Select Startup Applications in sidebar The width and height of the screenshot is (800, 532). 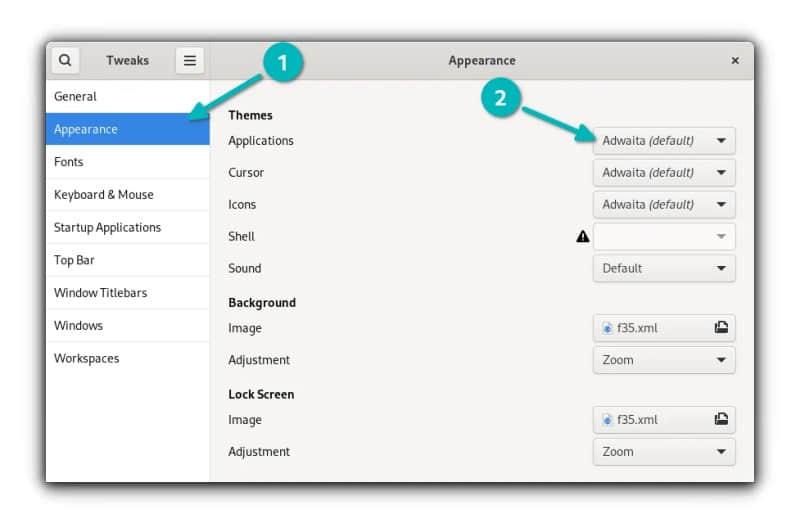coord(107,228)
